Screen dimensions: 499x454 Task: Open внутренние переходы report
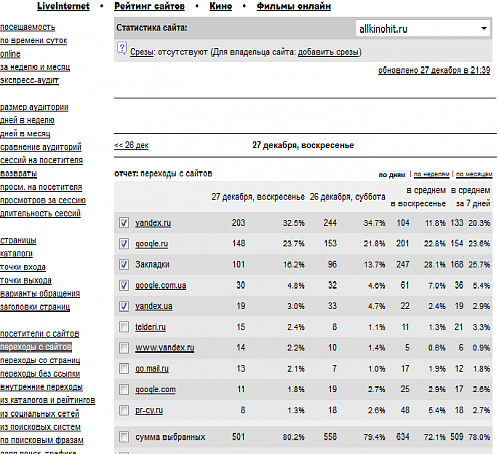pyautogui.click(x=41, y=387)
